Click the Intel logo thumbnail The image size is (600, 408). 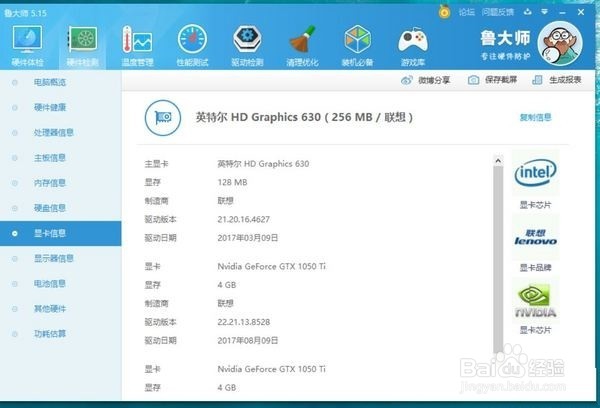pos(535,173)
